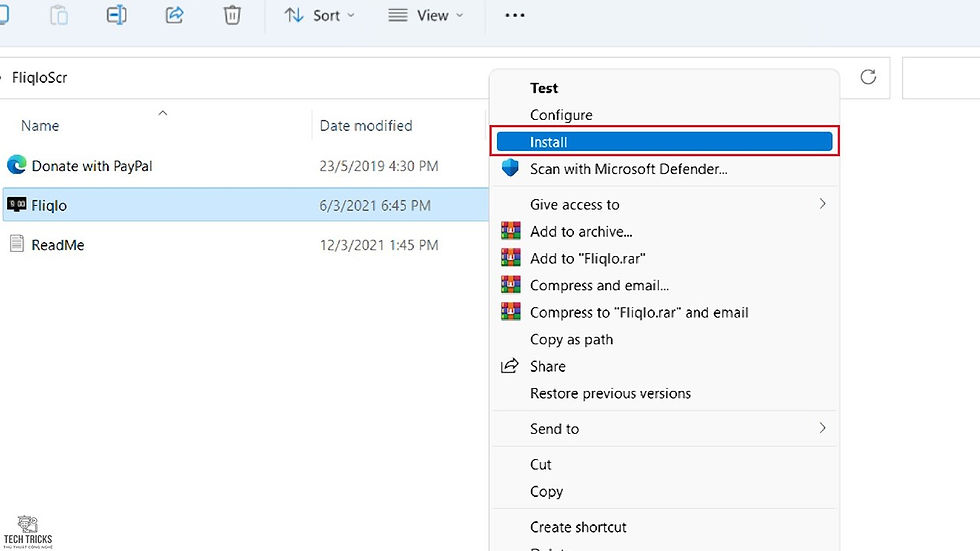Open the See more ellipsis menu
This screenshot has height=551, width=980.
(514, 15)
